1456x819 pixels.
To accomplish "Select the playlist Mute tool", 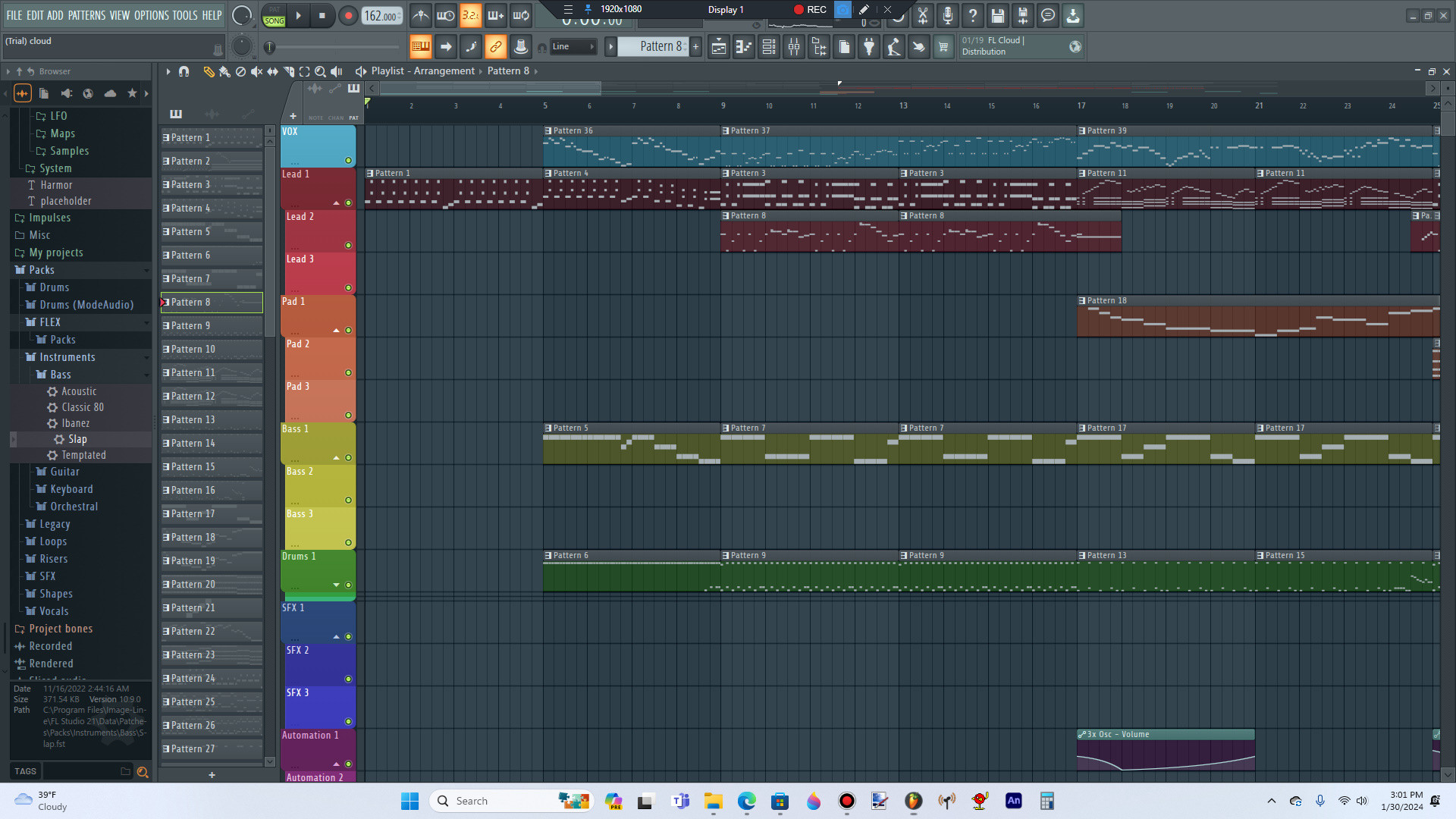I will [x=258, y=71].
